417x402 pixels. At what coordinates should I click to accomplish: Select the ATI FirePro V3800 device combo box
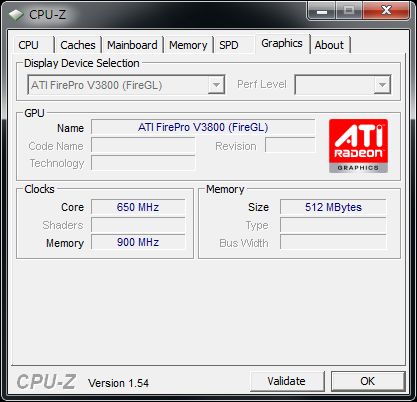tap(126, 85)
